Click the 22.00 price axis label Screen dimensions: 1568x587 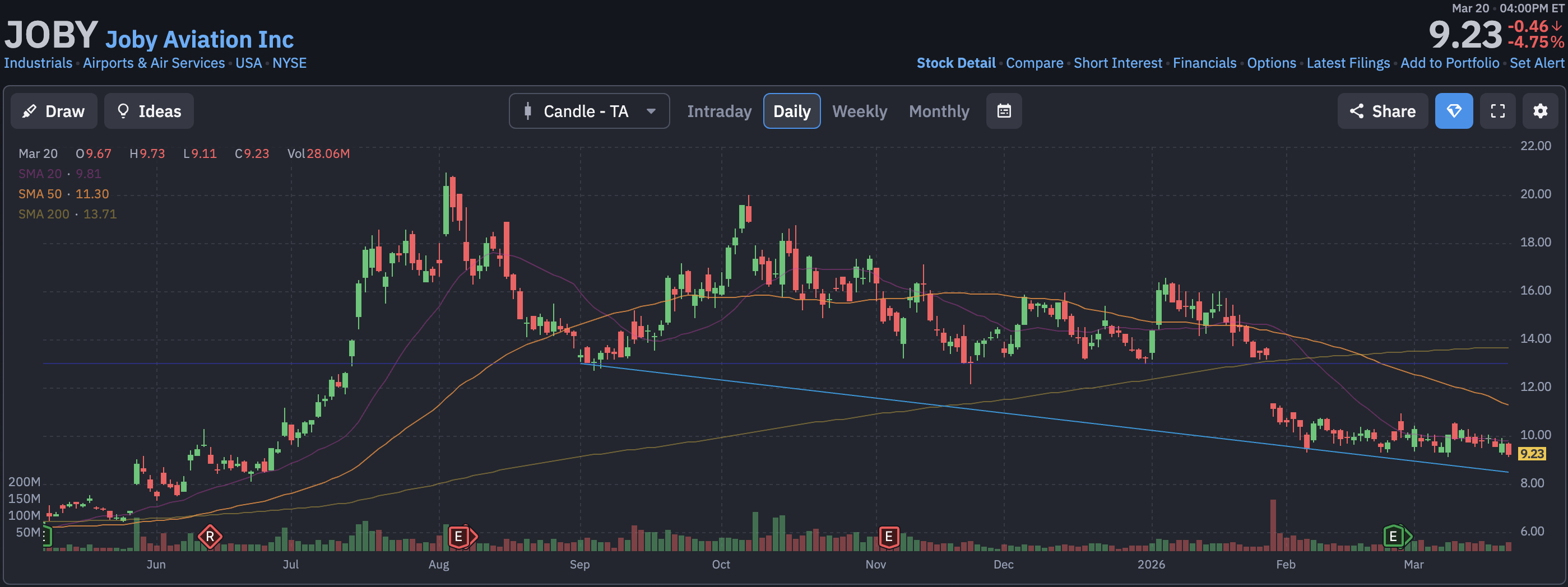coord(1535,146)
